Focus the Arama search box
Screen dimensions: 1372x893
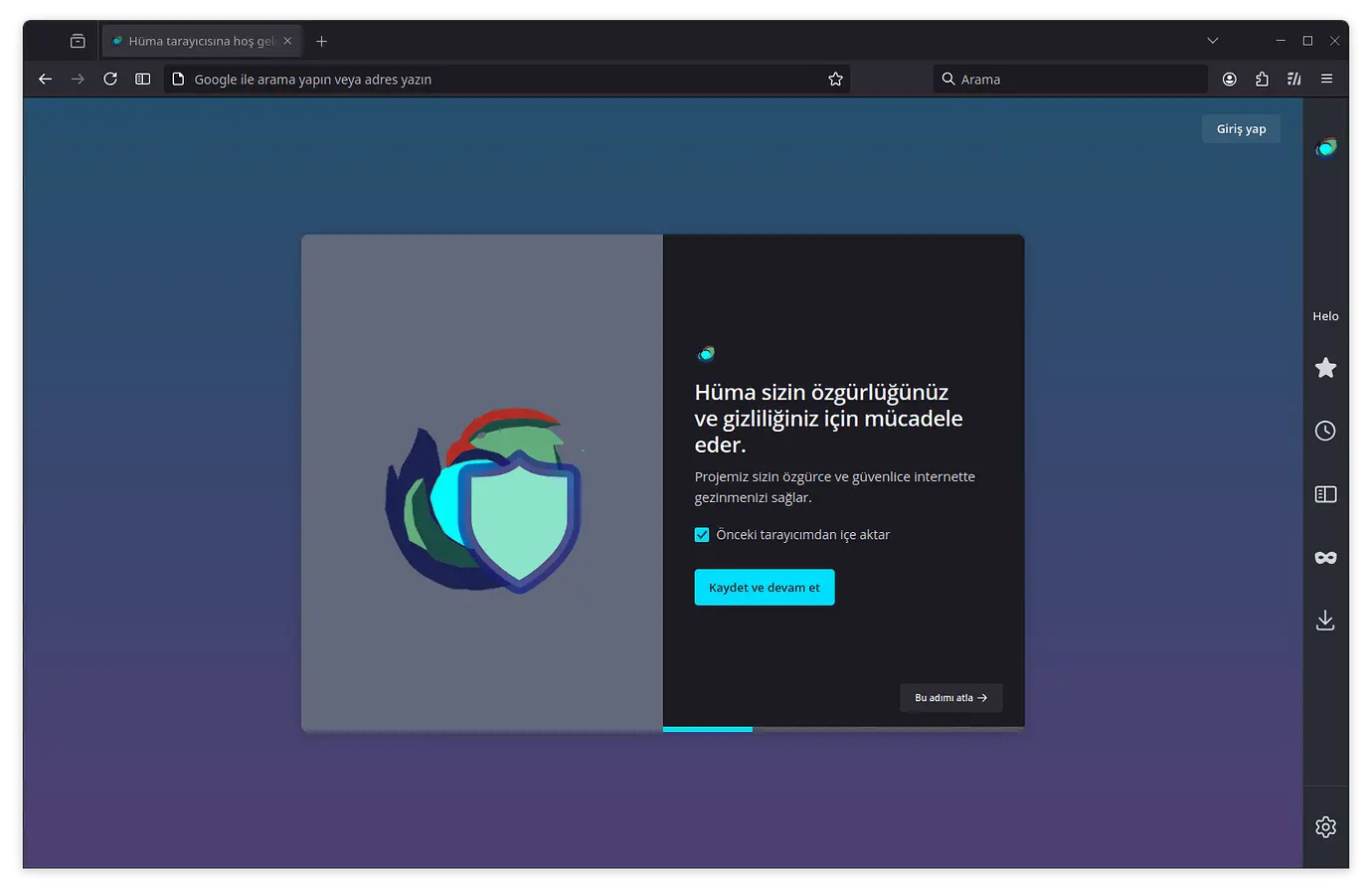(x=1071, y=80)
